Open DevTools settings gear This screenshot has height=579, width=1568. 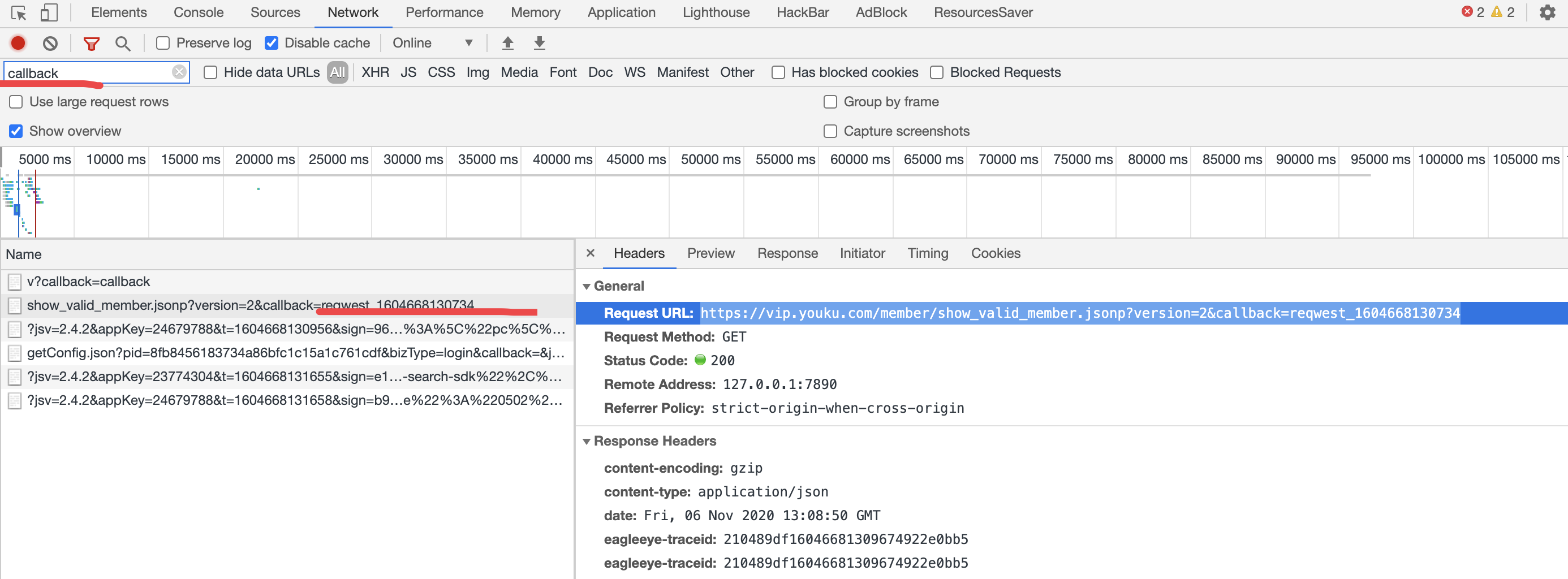pos(1547,12)
